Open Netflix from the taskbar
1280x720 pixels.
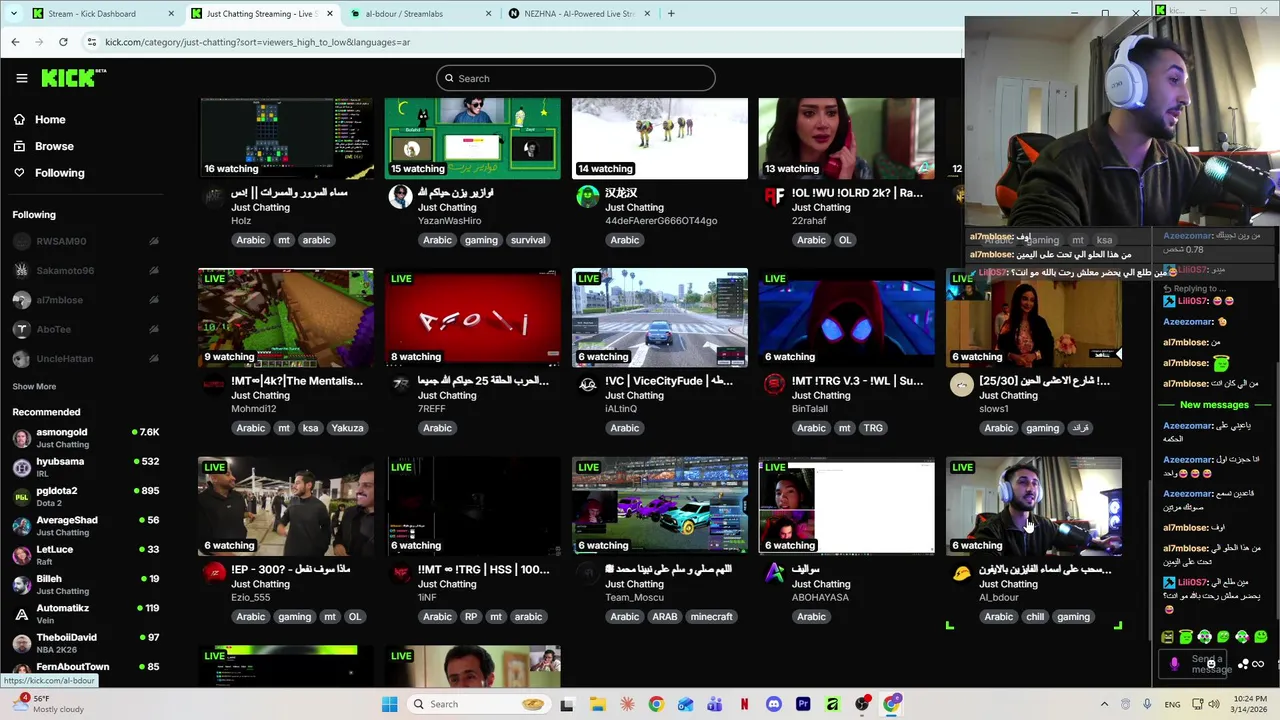pos(744,704)
